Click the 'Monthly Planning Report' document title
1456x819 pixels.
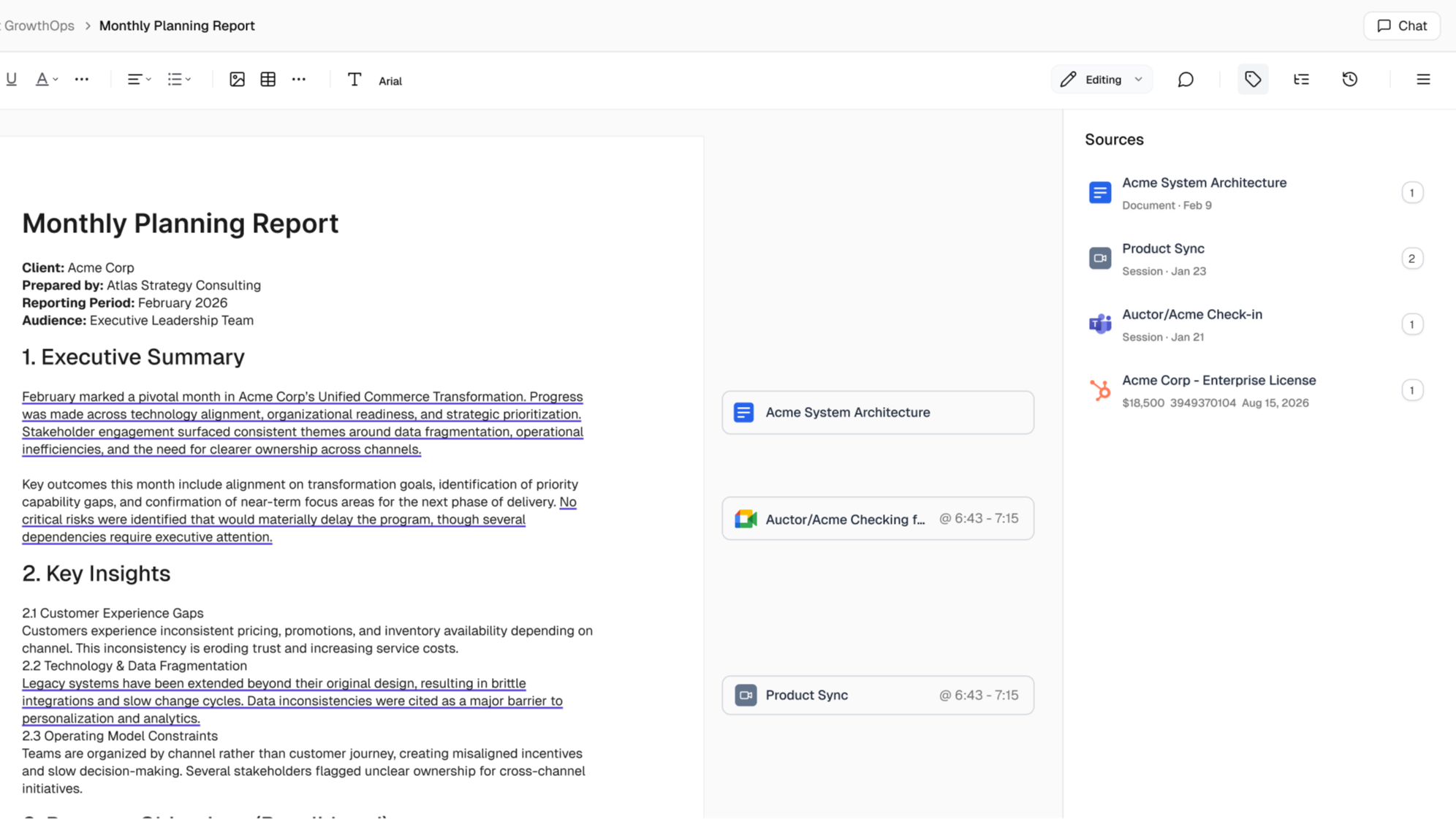pyautogui.click(x=181, y=224)
